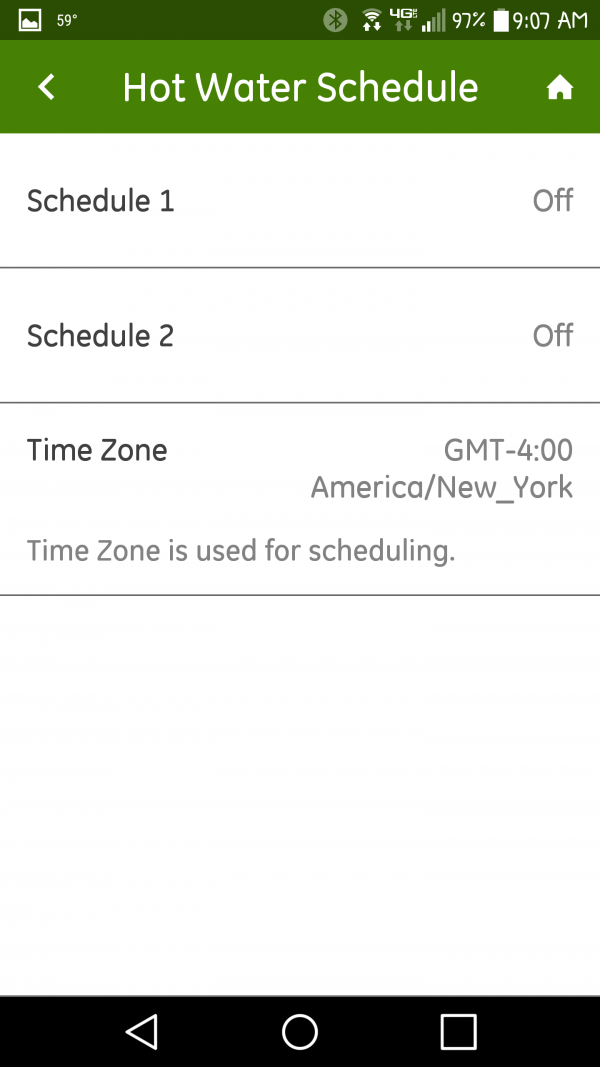Tap Hot Water Schedule title
600x1067 pixels.
click(300, 88)
